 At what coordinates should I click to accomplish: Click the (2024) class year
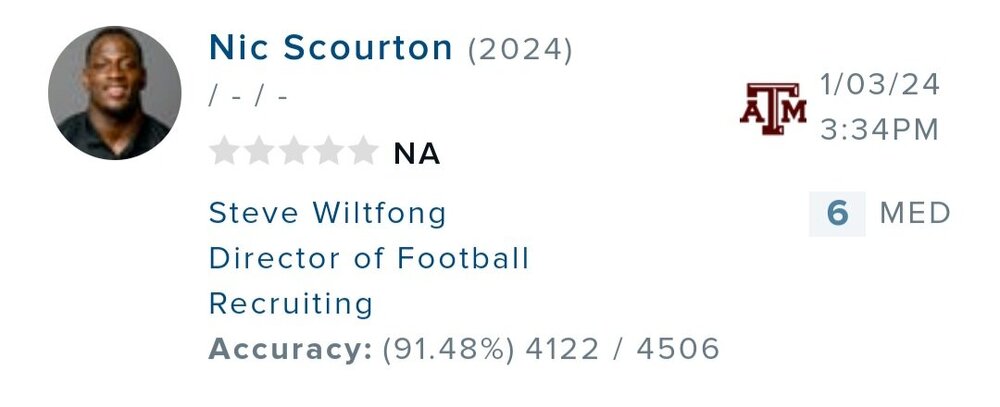(521, 48)
